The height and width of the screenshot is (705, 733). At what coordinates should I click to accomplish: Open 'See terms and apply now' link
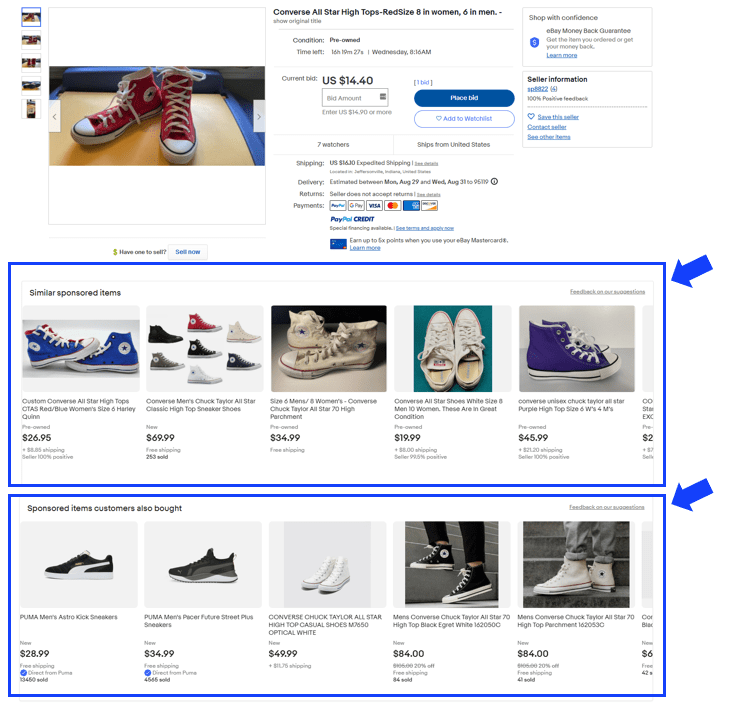coord(425,228)
